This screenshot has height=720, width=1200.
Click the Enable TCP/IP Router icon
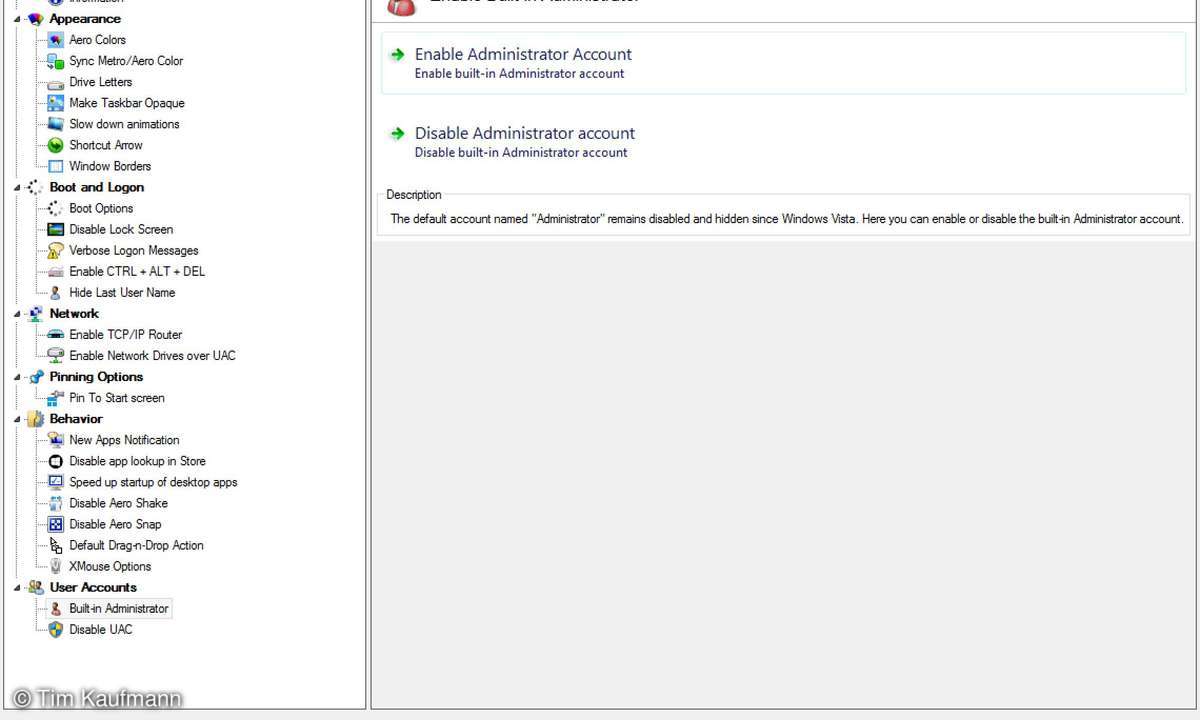56,335
